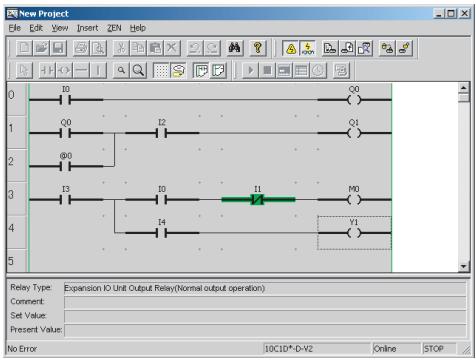
Task: Click the Open file folder icon
Action: pyautogui.click(x=41, y=48)
